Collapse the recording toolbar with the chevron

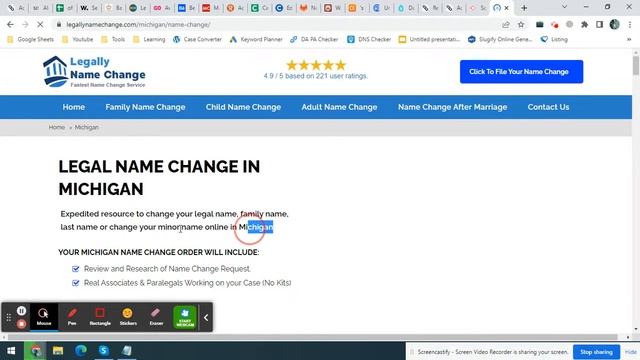[206, 318]
